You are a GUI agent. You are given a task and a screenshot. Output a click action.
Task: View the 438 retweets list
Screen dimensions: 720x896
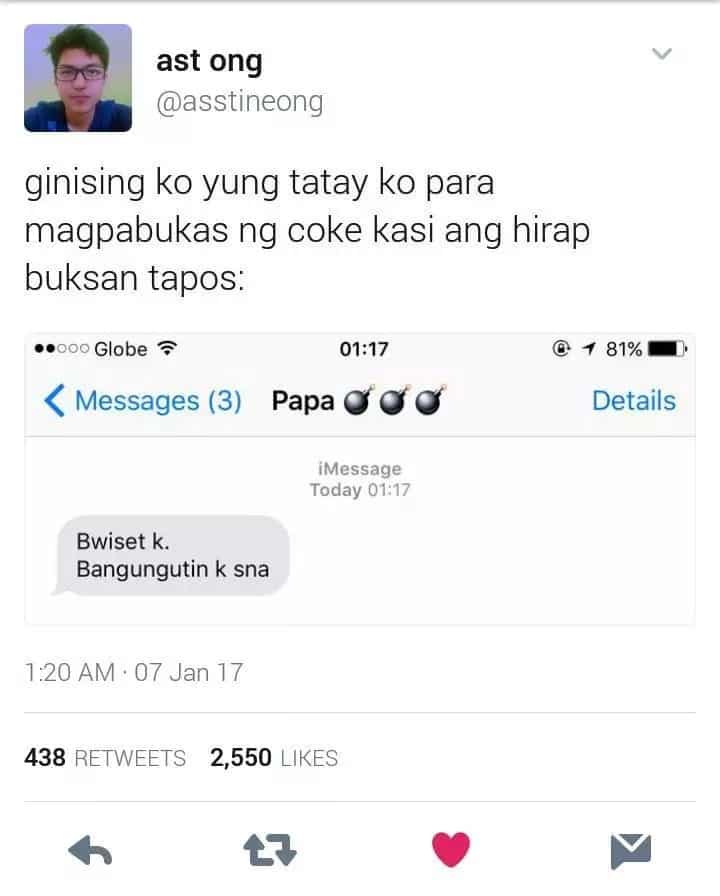105,758
